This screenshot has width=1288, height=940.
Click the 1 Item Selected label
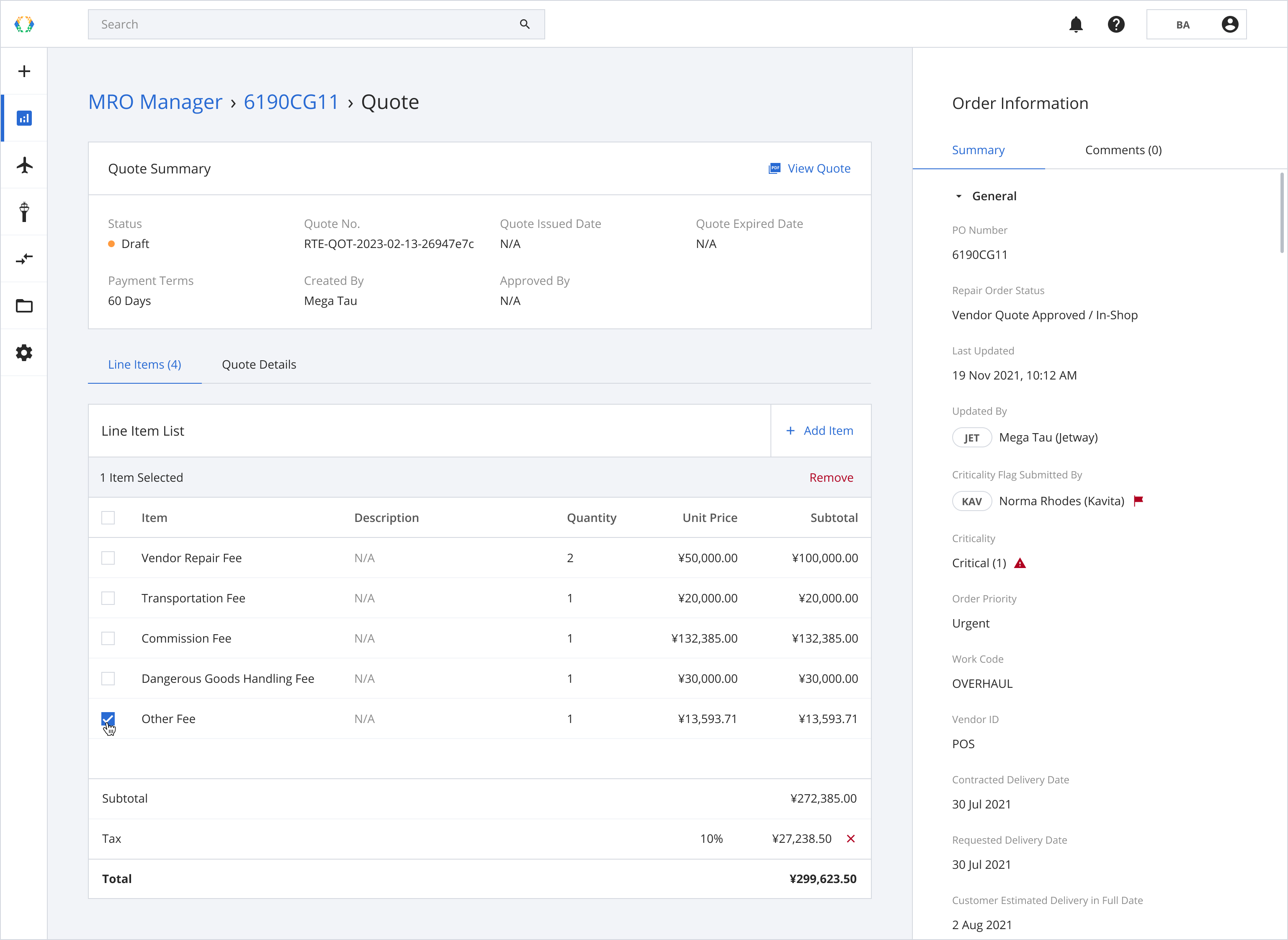click(x=142, y=478)
